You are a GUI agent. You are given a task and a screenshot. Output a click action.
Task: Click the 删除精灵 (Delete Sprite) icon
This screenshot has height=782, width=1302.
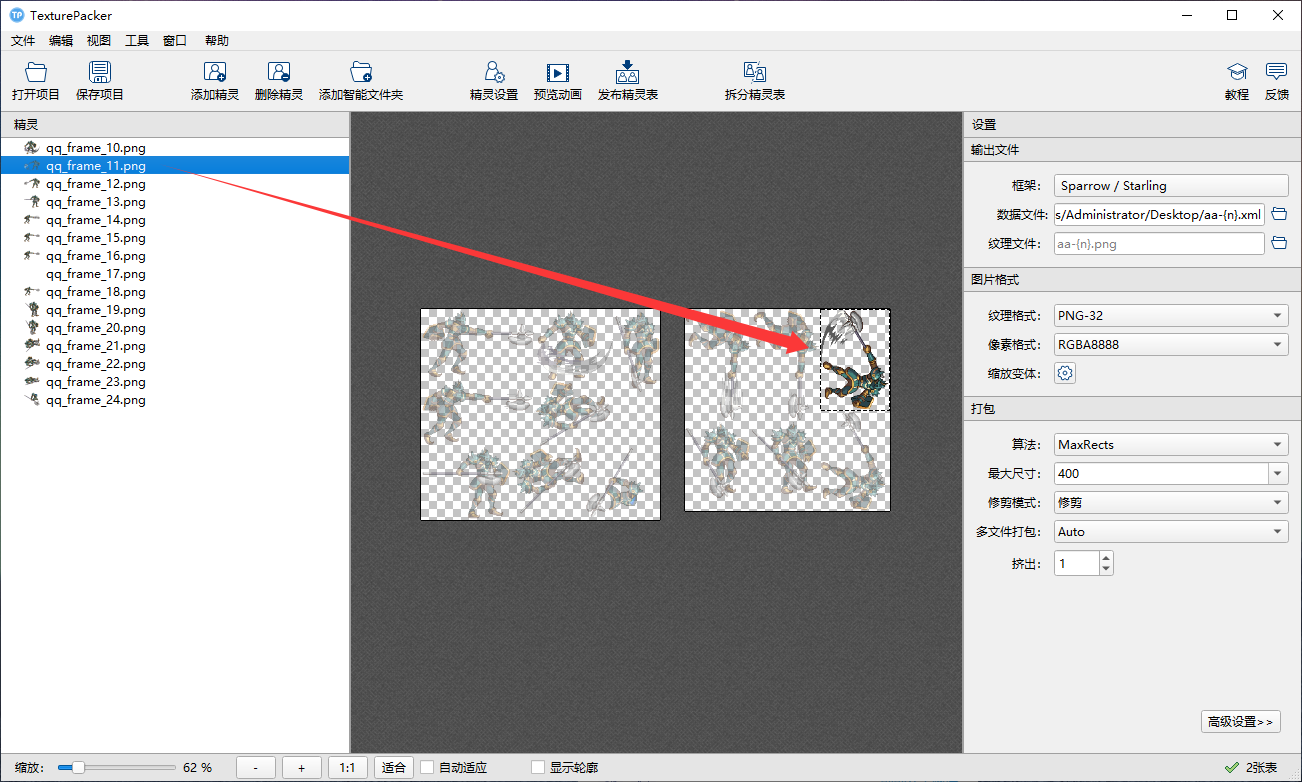pyautogui.click(x=278, y=73)
